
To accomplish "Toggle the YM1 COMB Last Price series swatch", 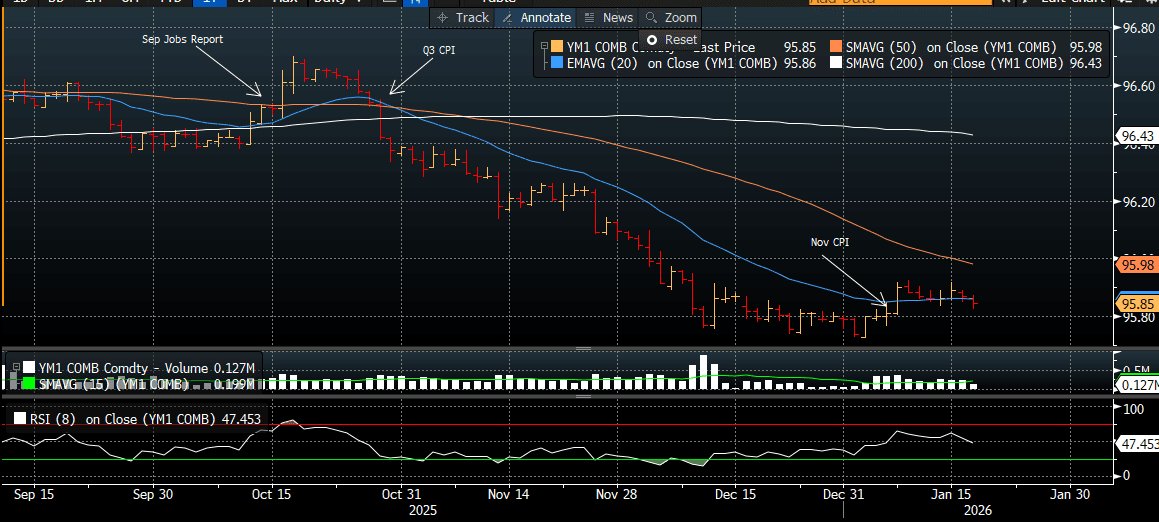I will 557,47.
